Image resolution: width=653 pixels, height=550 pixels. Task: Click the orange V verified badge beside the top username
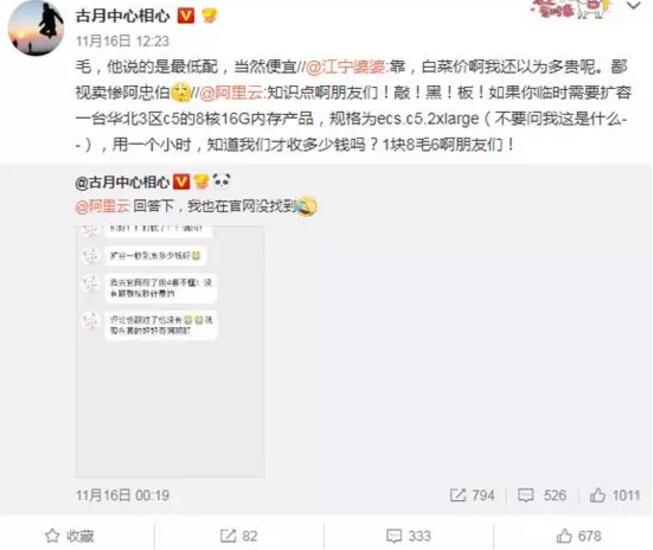click(x=186, y=16)
